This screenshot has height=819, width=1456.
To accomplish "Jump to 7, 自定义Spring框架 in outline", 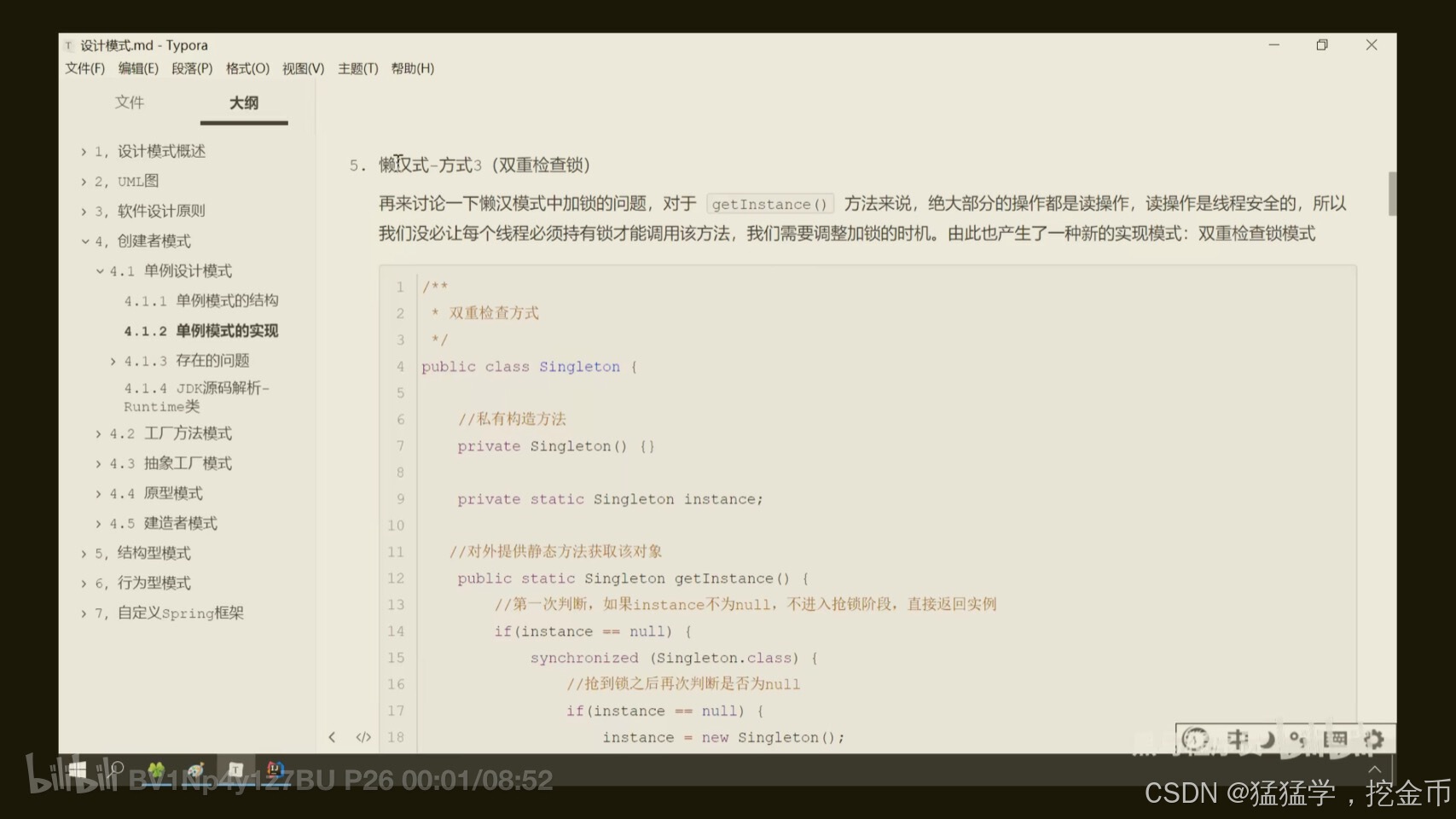I will point(169,613).
